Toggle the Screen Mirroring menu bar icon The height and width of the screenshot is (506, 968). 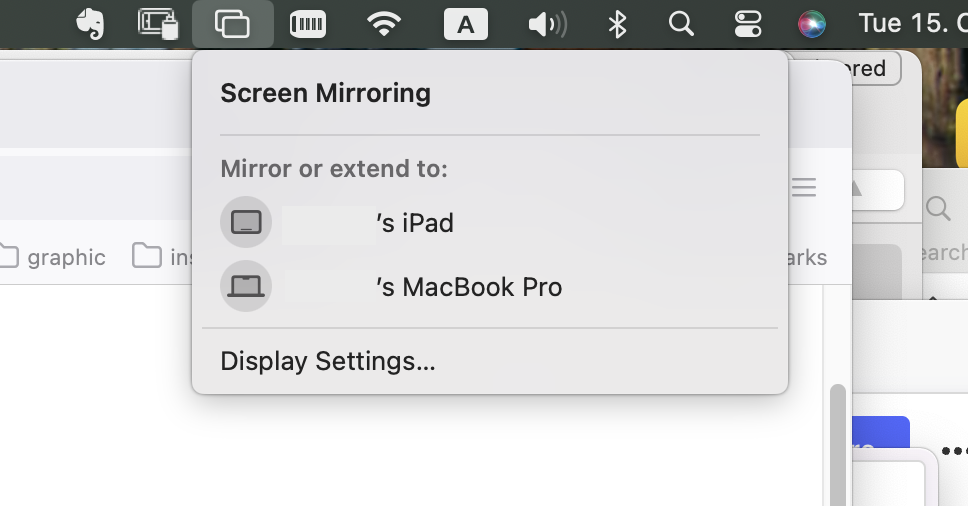click(233, 24)
